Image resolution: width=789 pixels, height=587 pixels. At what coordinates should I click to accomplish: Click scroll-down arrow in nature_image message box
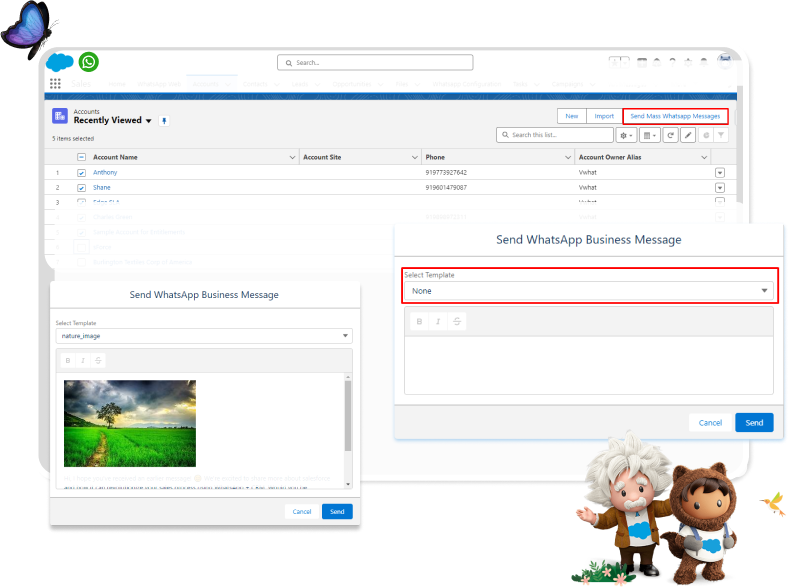pos(348,484)
